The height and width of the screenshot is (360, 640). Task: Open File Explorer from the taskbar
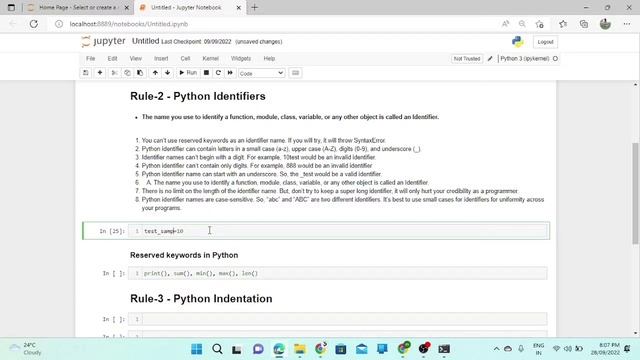pos(300,349)
